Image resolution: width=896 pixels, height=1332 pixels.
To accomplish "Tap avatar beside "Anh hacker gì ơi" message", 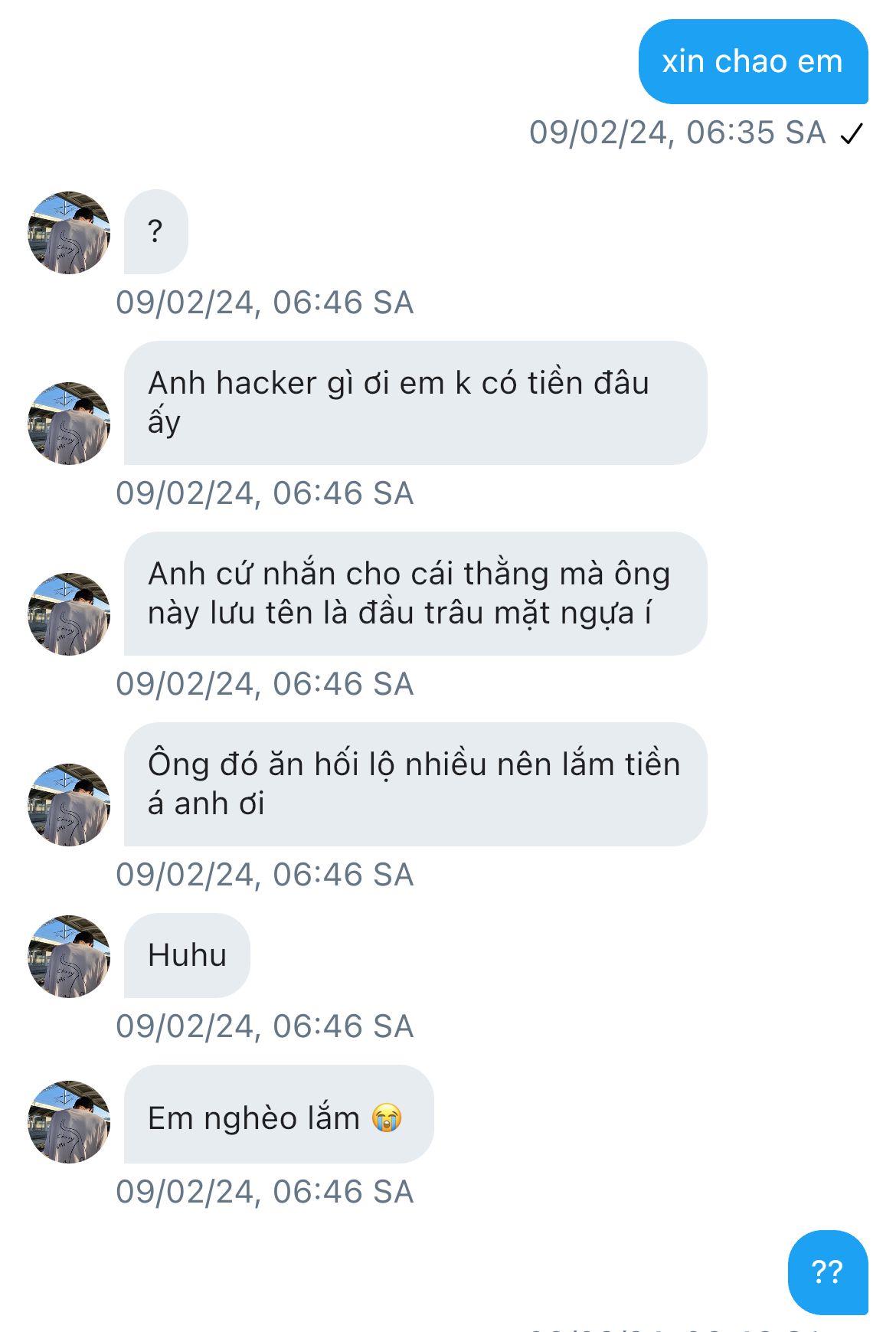I will tap(69, 423).
